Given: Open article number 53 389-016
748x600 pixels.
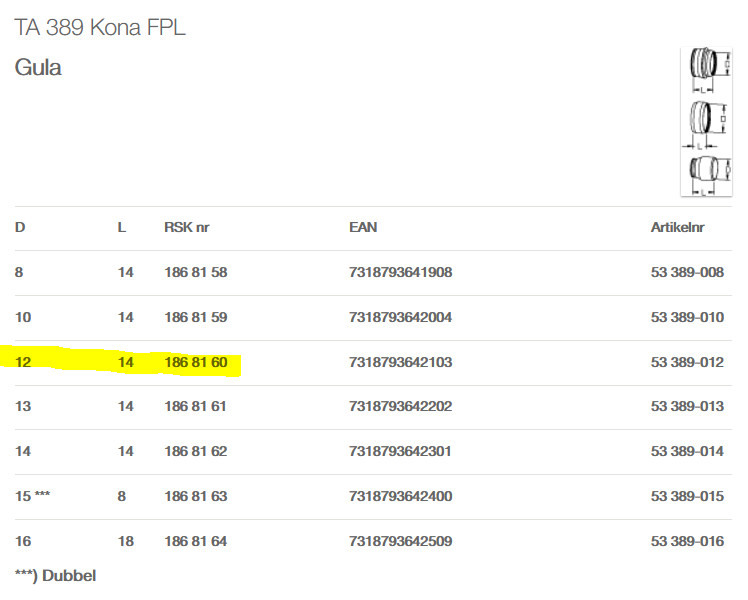Looking at the screenshot, I should click(686, 541).
